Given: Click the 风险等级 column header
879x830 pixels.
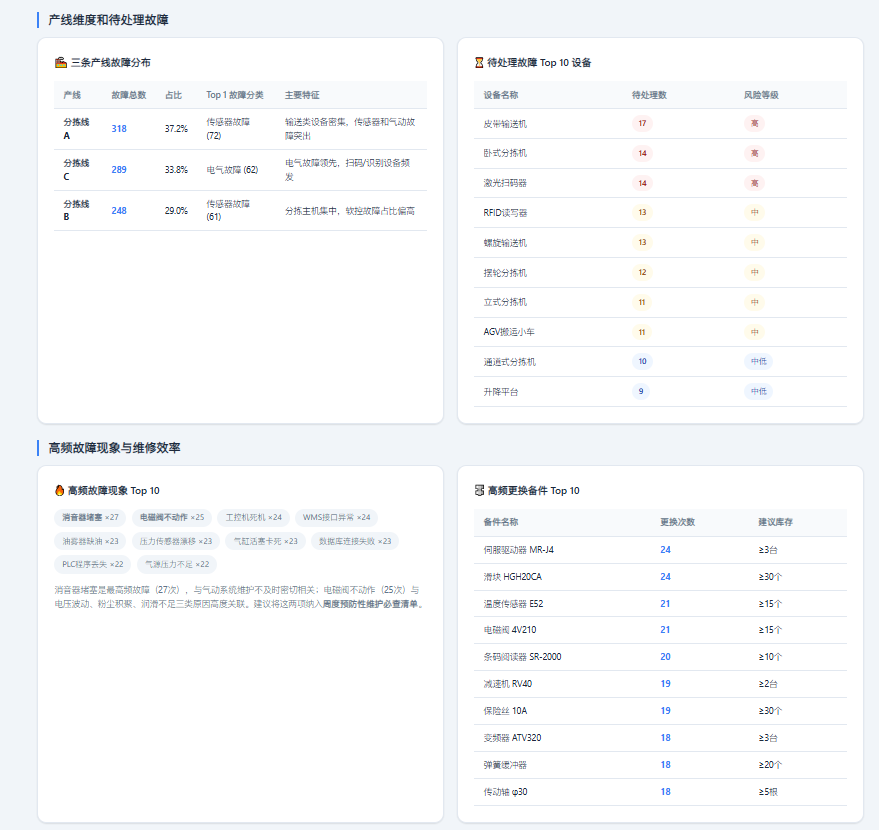Looking at the screenshot, I should click(761, 95).
